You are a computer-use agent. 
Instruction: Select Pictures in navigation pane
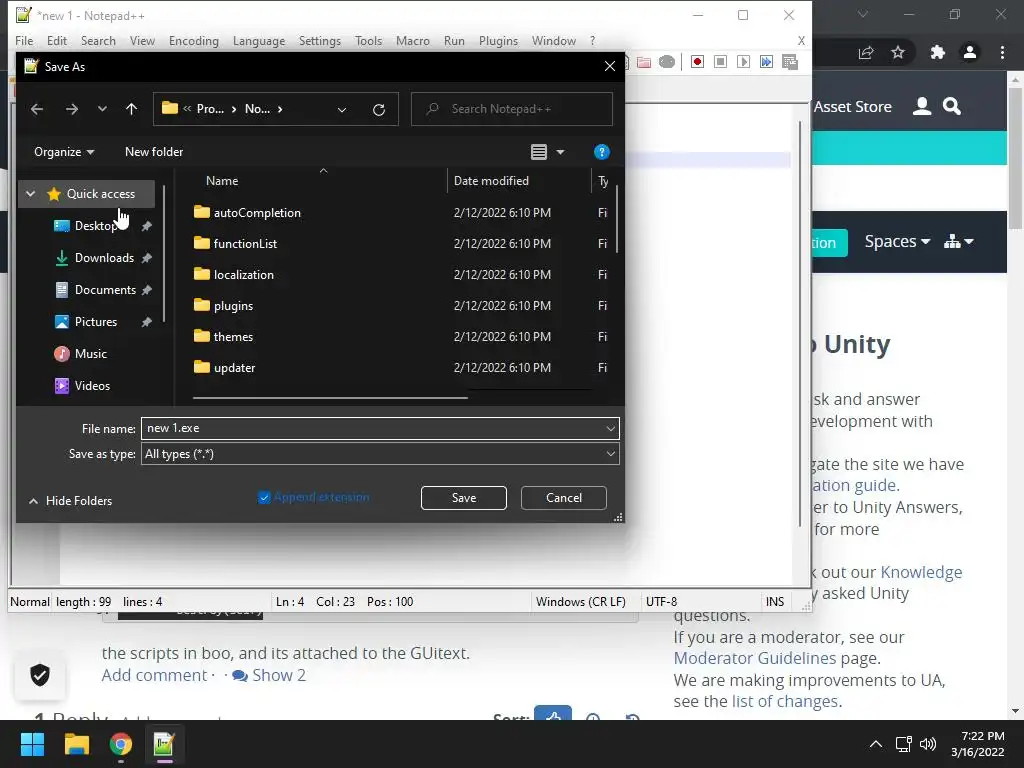click(x=96, y=322)
